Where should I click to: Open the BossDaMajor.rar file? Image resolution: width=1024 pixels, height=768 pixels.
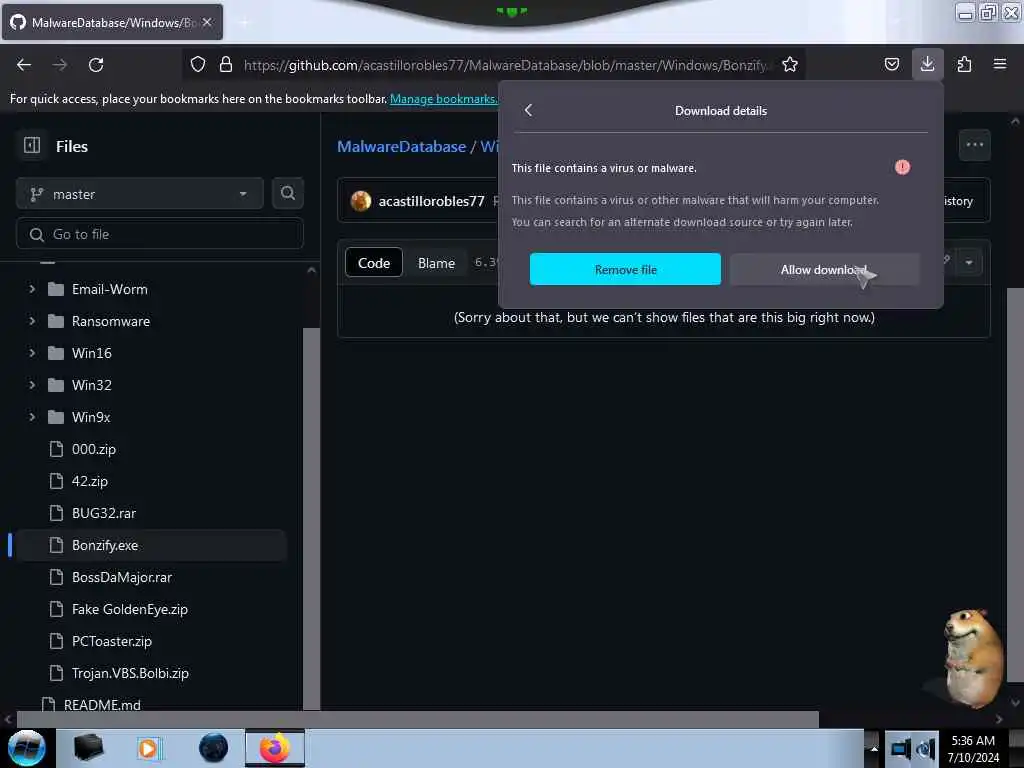coord(121,577)
